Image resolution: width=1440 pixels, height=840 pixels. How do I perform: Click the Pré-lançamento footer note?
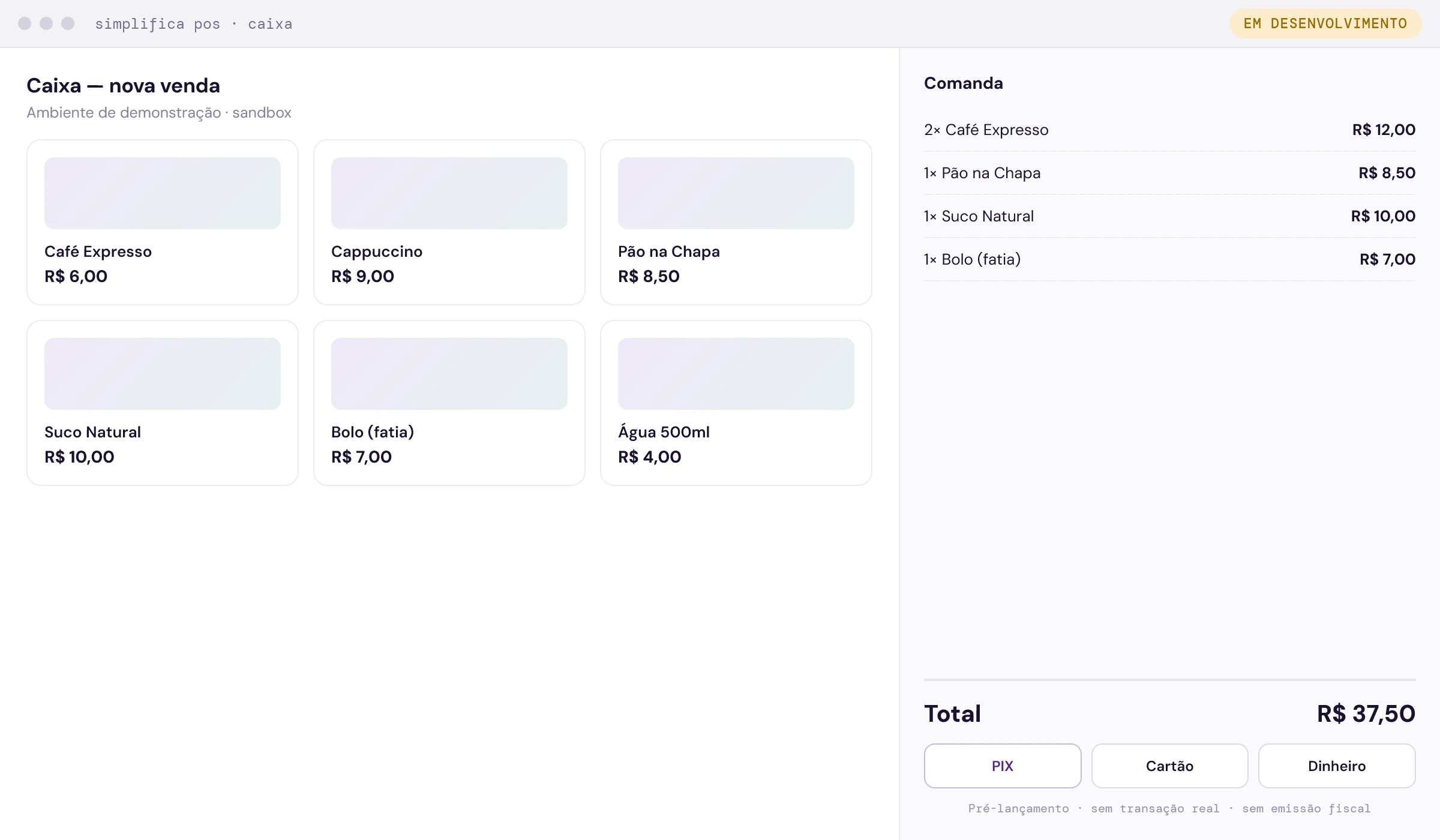click(x=1169, y=808)
